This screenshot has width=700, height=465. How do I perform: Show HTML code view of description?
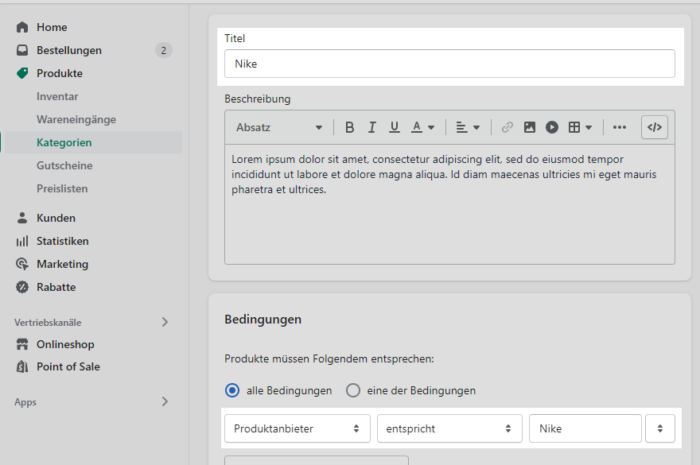654,128
